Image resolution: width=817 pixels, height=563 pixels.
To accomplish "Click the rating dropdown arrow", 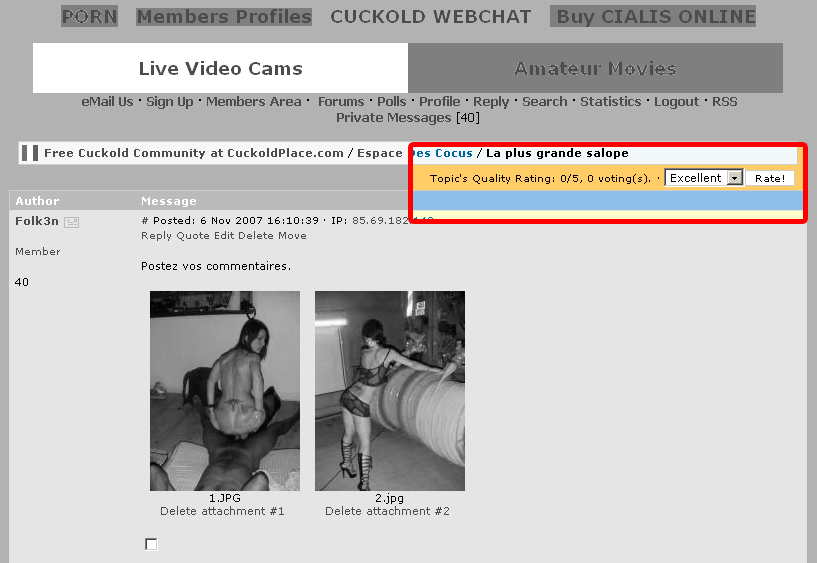I will pos(735,178).
